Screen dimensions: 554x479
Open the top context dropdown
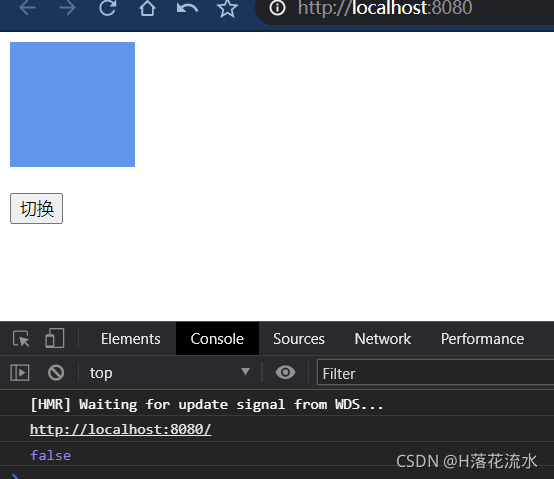pyautogui.click(x=170, y=373)
